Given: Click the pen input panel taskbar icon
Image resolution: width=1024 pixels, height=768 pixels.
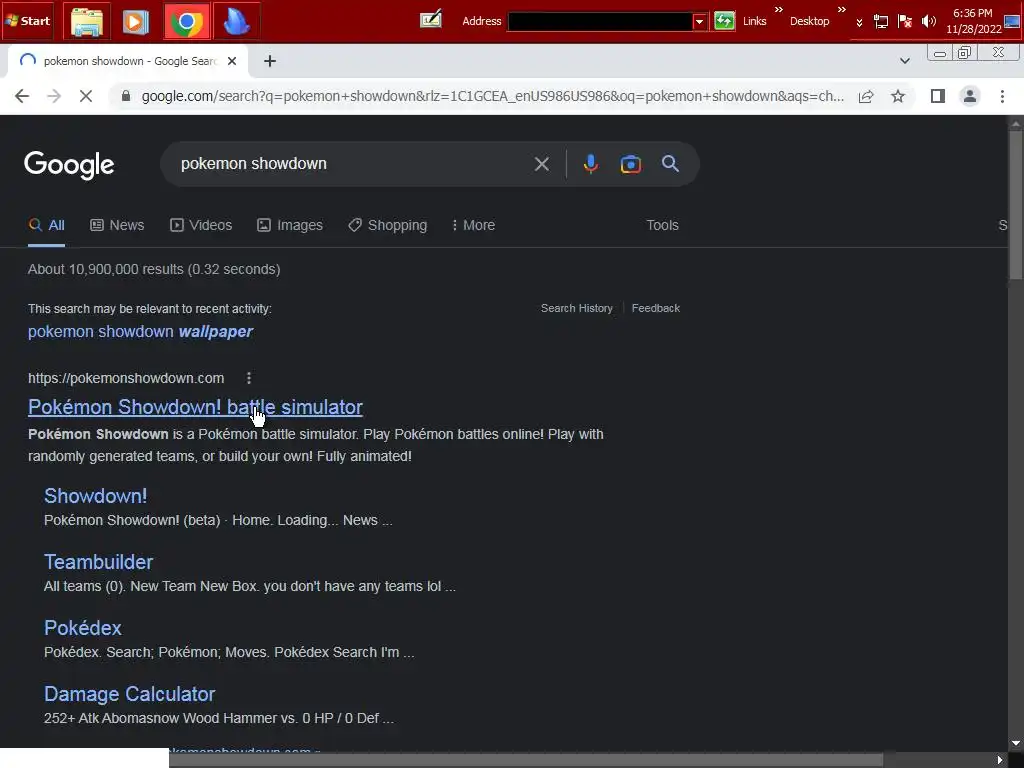Looking at the screenshot, I should pyautogui.click(x=430, y=20).
